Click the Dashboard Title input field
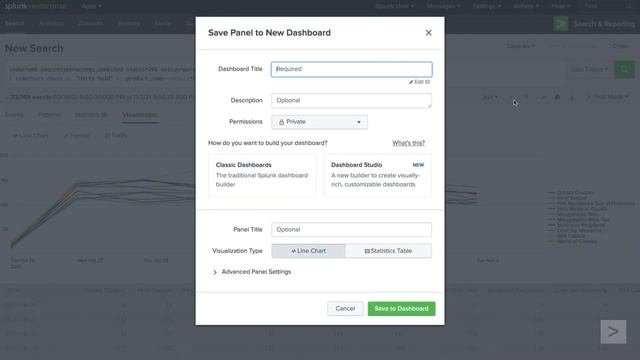 (351, 69)
